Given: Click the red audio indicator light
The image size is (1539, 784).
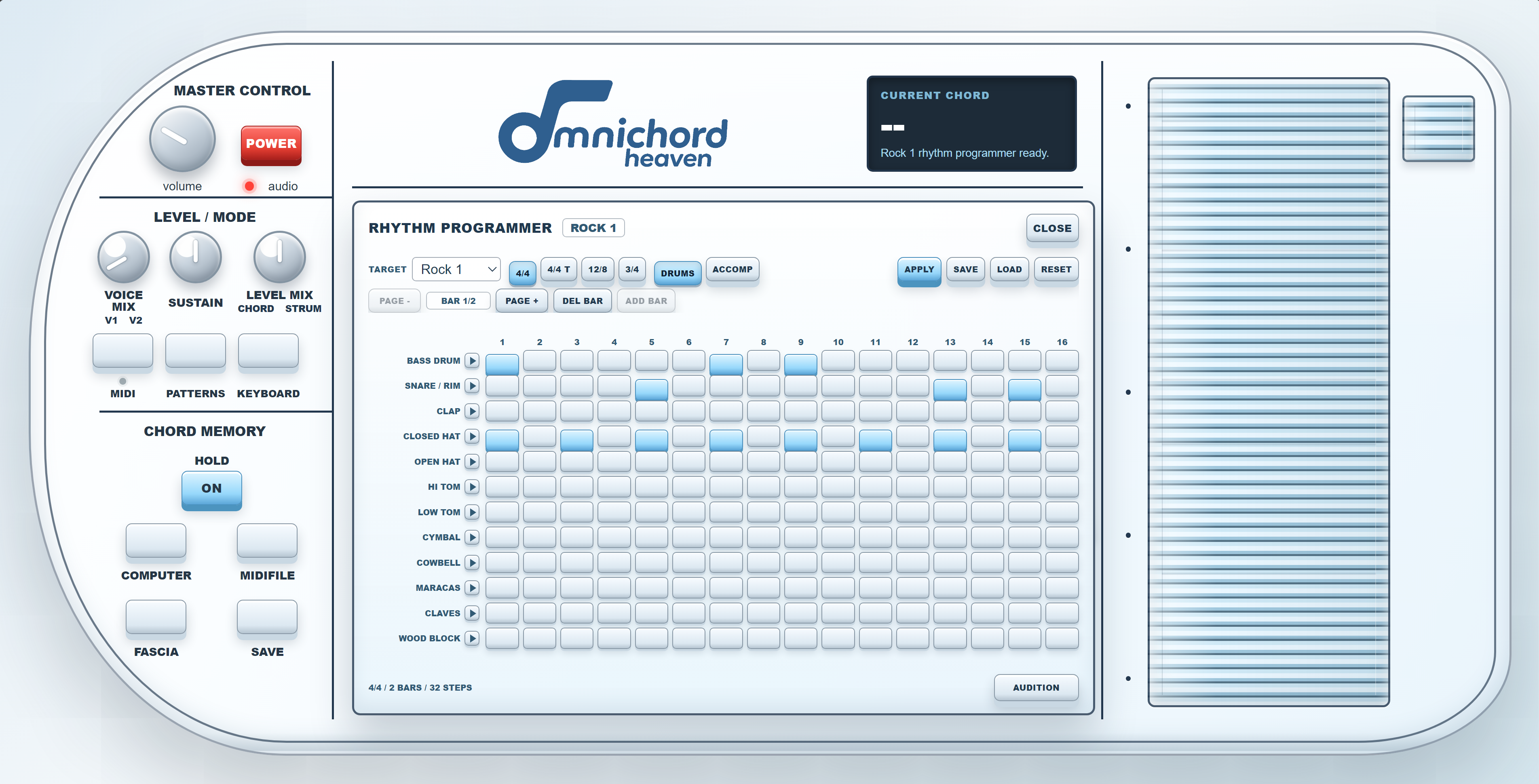Looking at the screenshot, I should [249, 186].
